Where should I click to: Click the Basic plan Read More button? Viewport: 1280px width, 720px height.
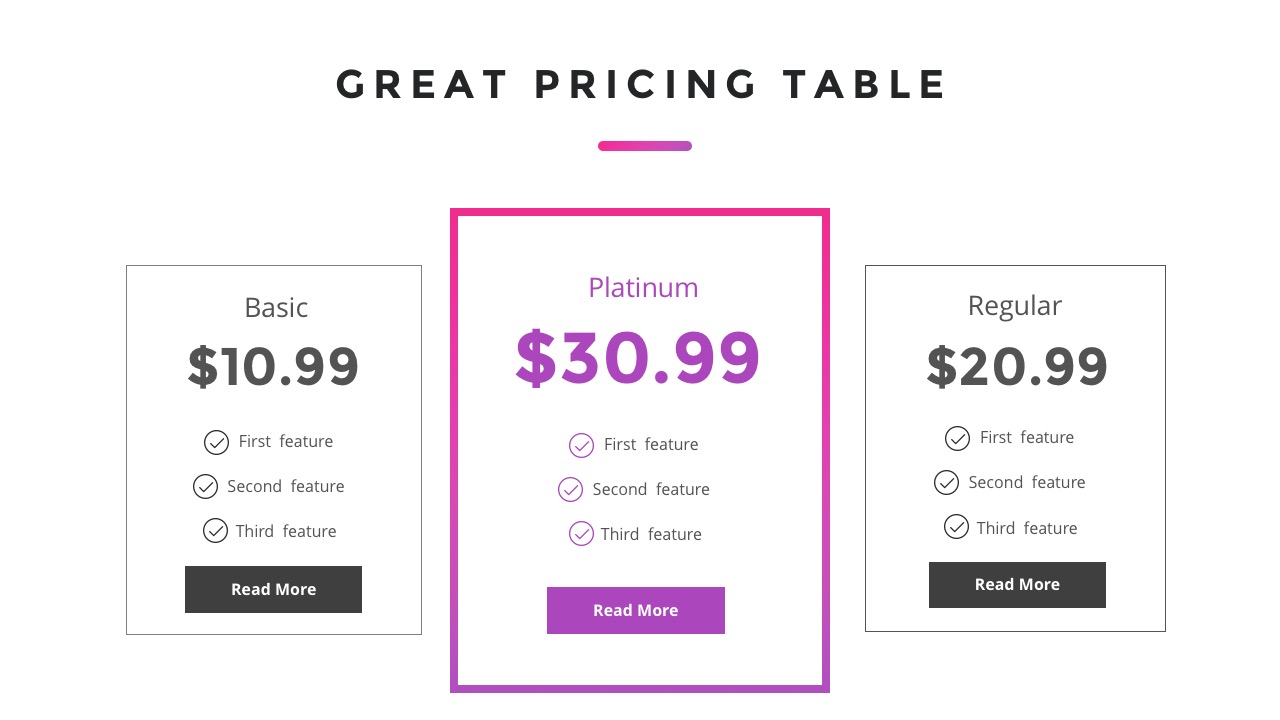click(x=273, y=589)
